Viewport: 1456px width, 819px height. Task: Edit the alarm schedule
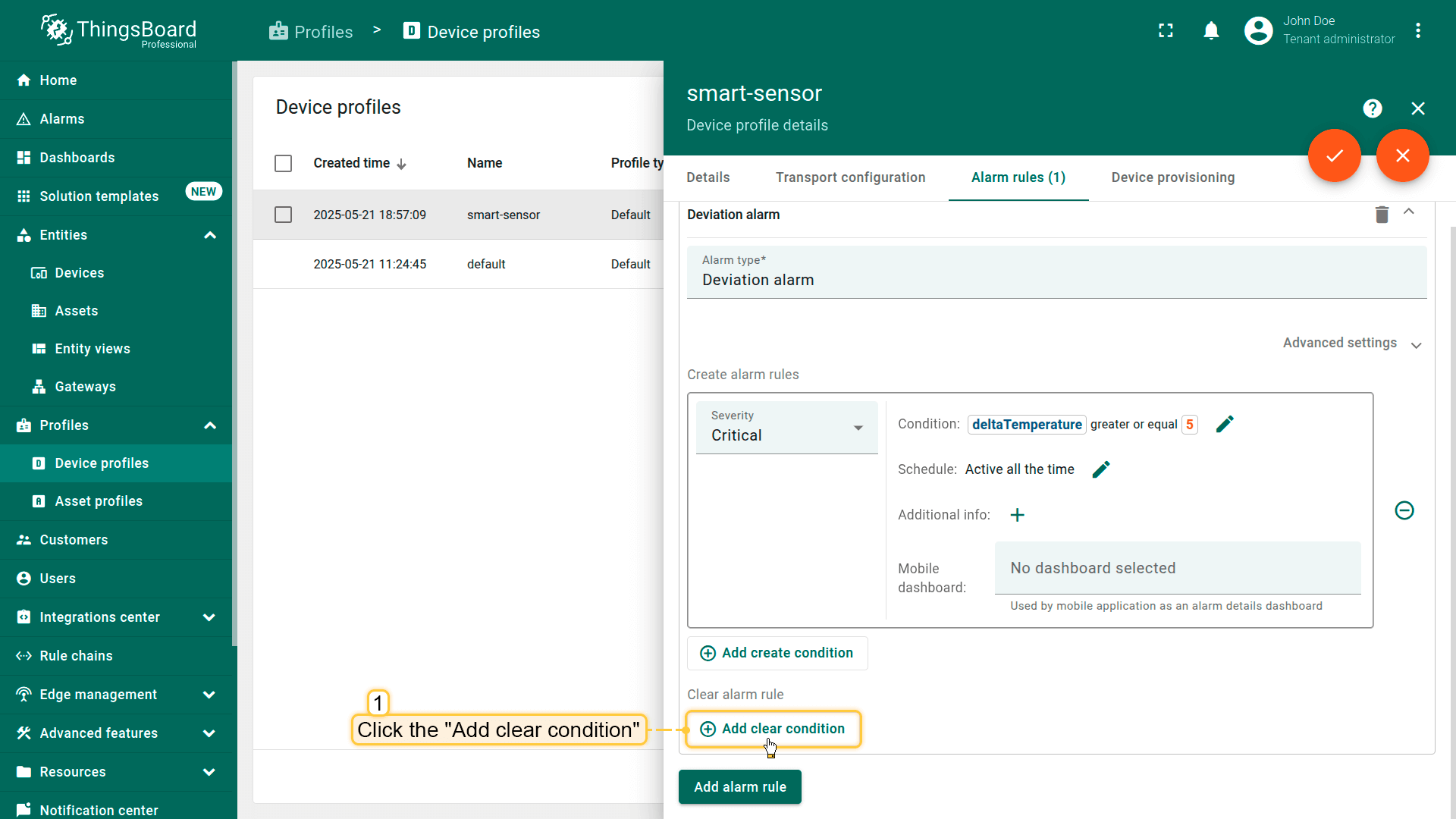click(x=1101, y=469)
